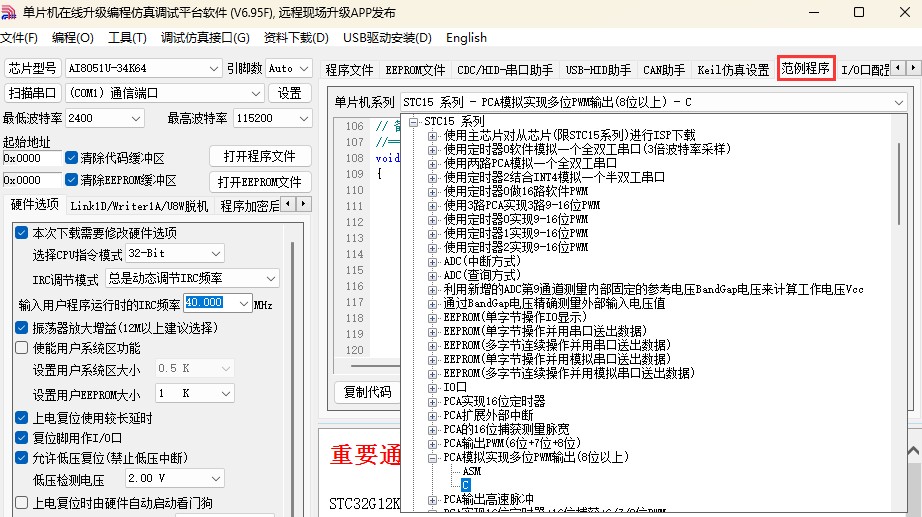Collapse the STC15 系列 root node
This screenshot has width=922, height=517.
pyautogui.click(x=412, y=121)
